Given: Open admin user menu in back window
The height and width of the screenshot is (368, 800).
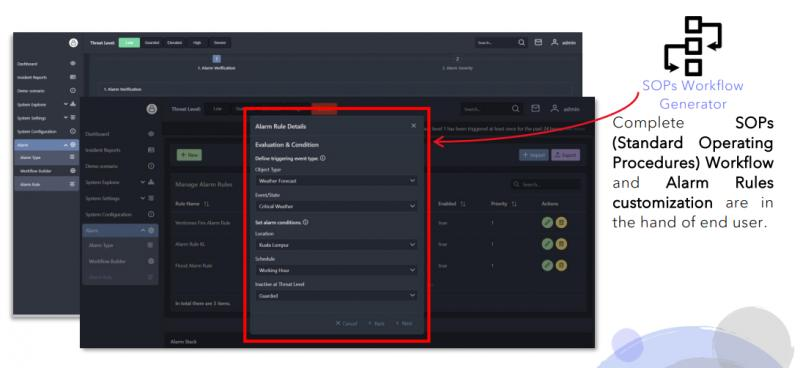Looking at the screenshot, I should (564, 43).
